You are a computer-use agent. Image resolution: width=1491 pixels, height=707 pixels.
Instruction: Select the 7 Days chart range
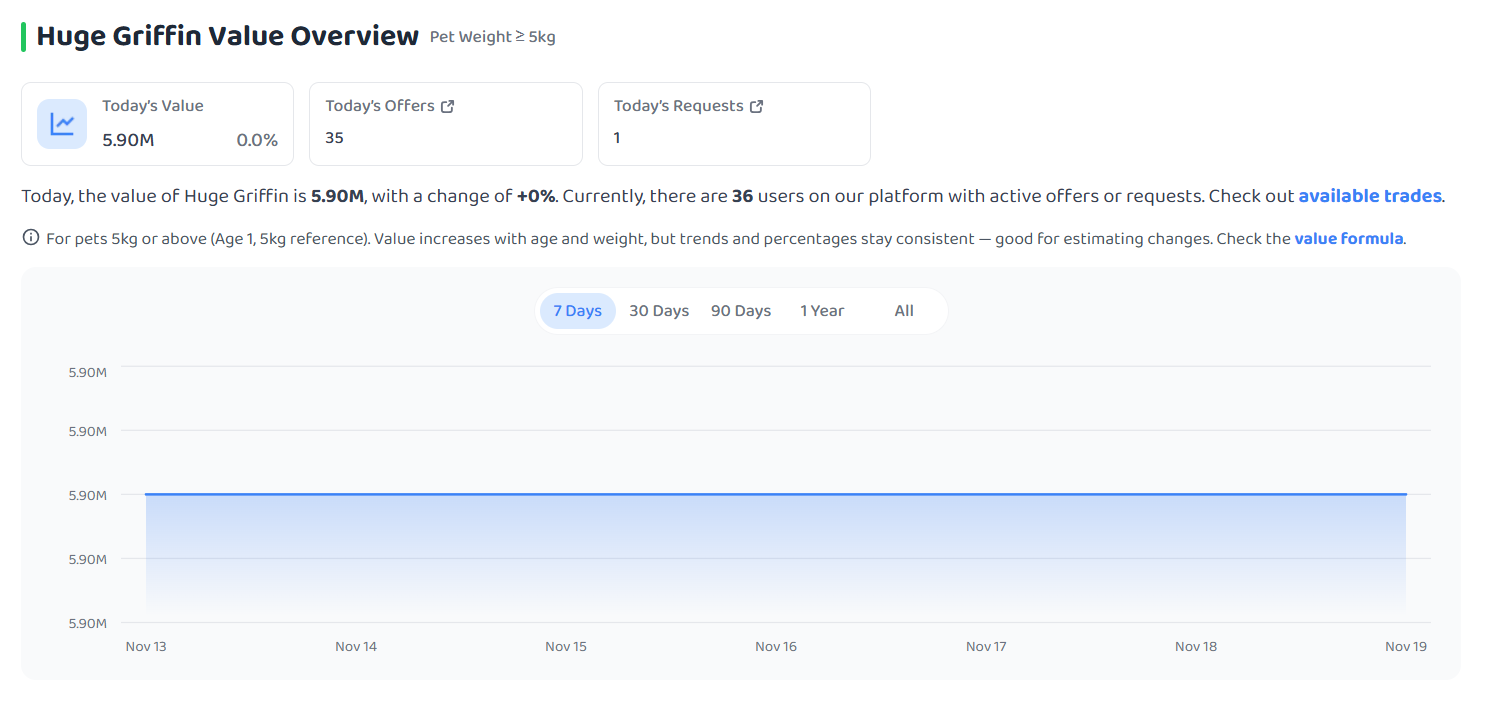click(578, 311)
